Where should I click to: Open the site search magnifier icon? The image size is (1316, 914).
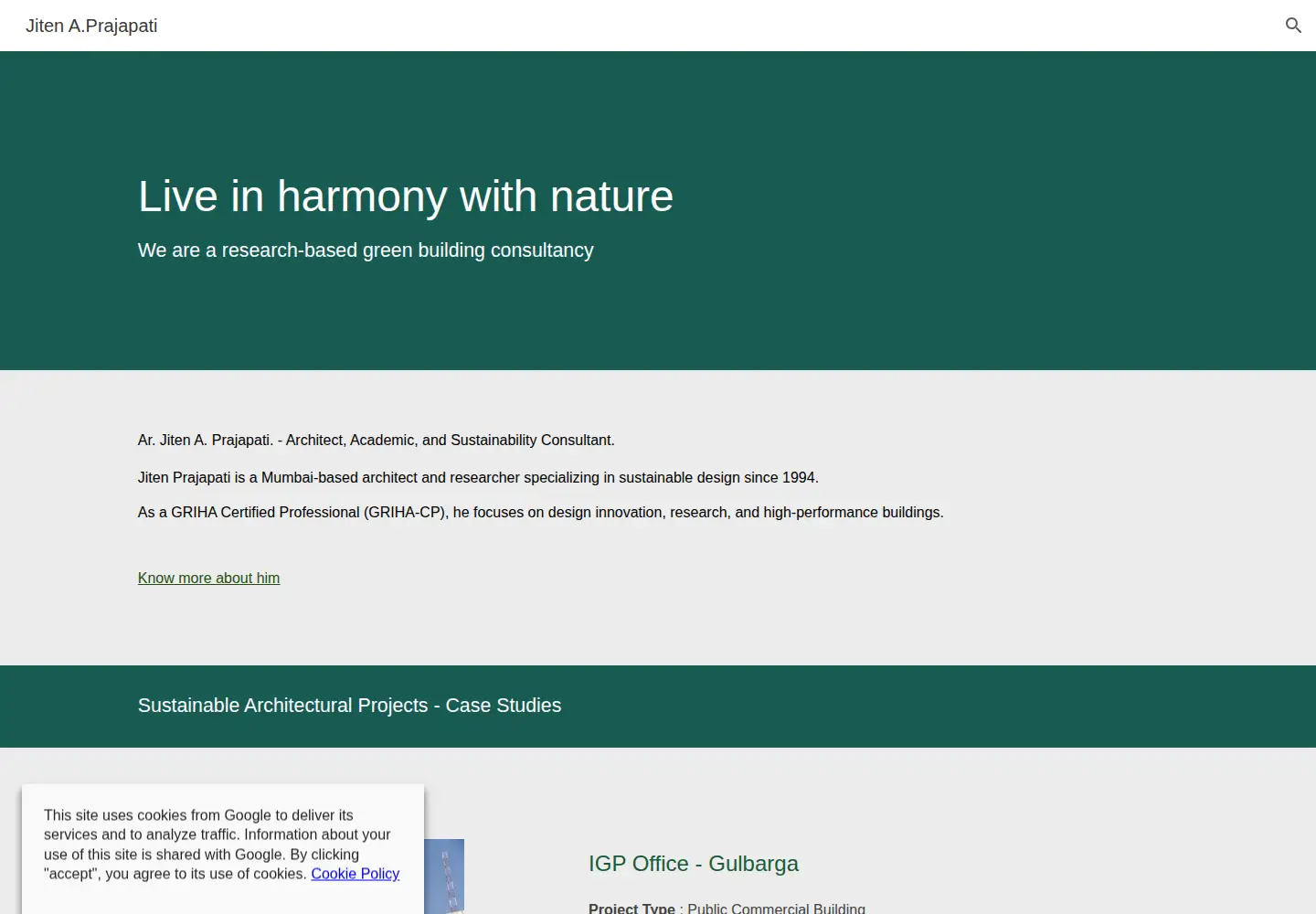1293,26
